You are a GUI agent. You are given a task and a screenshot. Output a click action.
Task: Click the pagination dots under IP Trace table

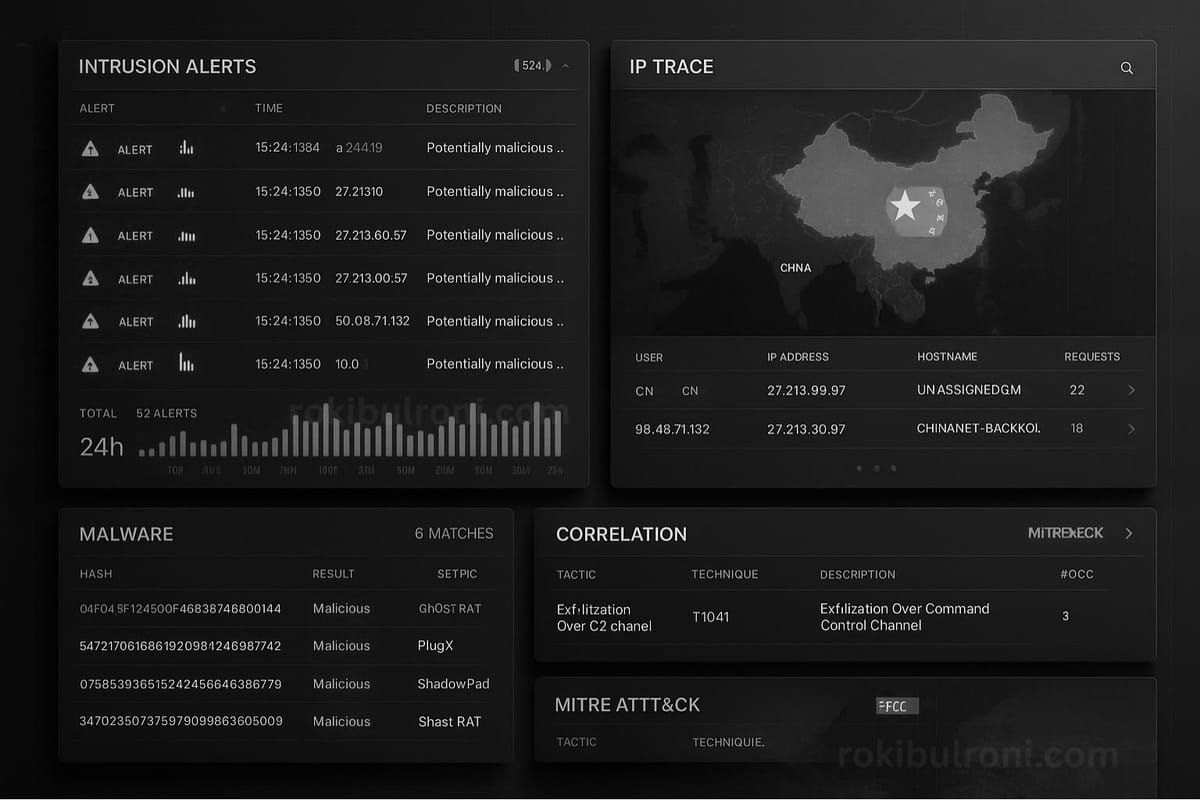click(x=876, y=468)
